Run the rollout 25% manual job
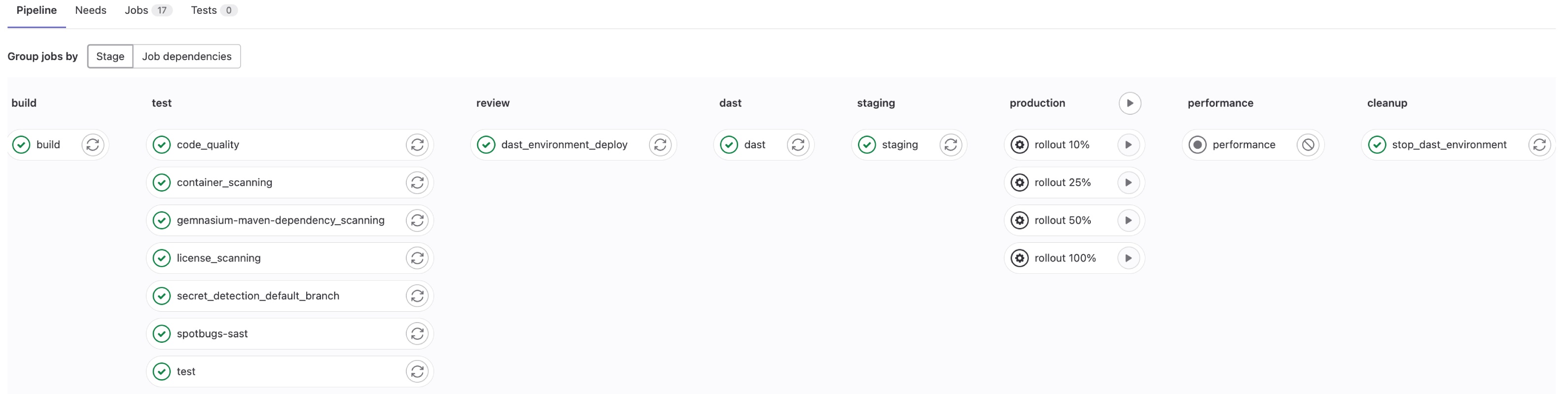This screenshot has height=394, width=1568. click(1129, 182)
